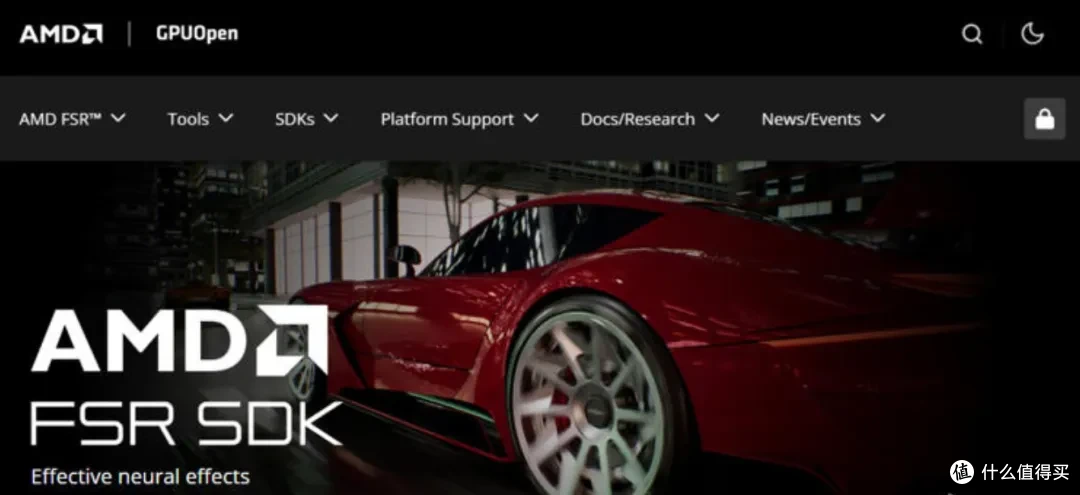Click the AMD logo in header

tap(61, 34)
